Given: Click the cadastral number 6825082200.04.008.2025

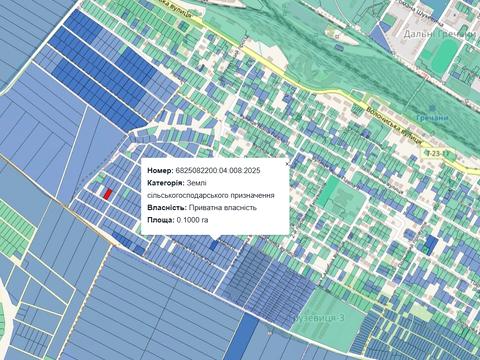Looking at the screenshot, I should [x=218, y=171].
